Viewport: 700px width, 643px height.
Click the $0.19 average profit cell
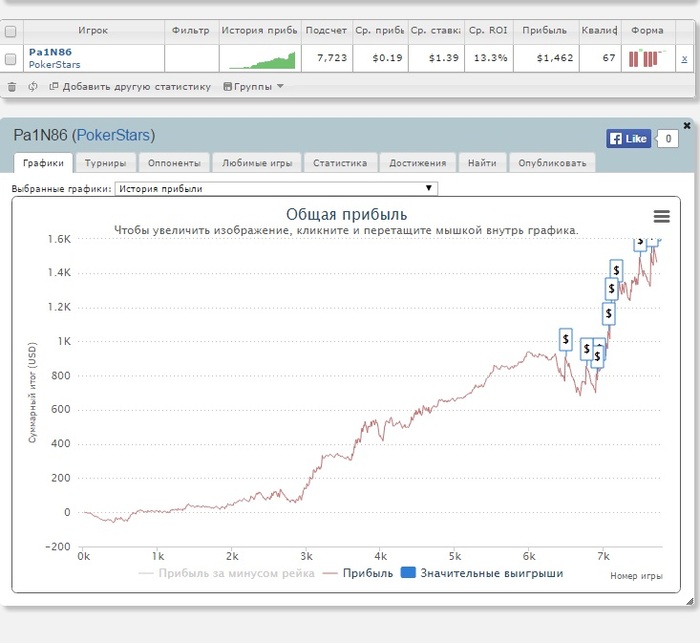(381, 58)
